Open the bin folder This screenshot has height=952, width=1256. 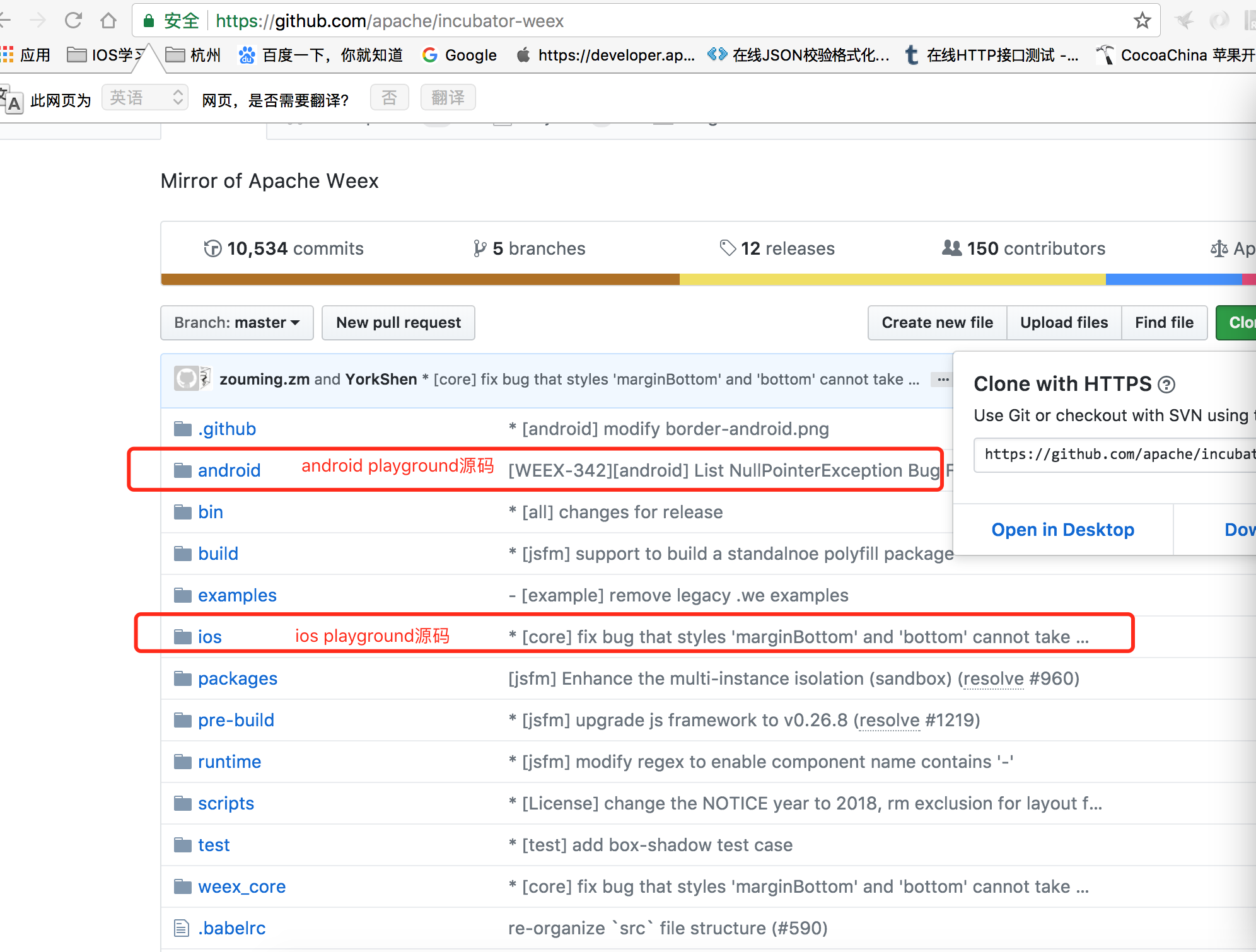(210, 512)
